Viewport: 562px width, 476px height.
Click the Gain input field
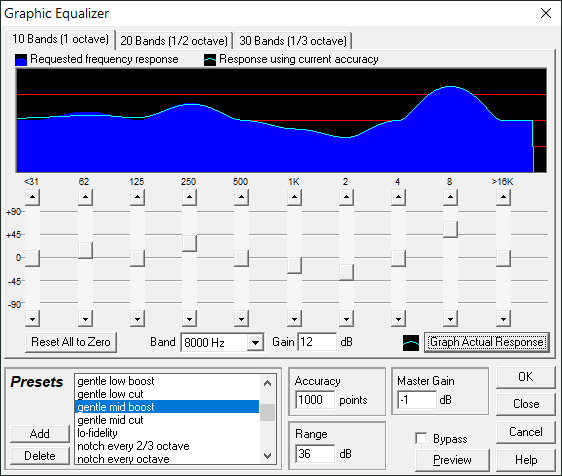click(x=317, y=342)
